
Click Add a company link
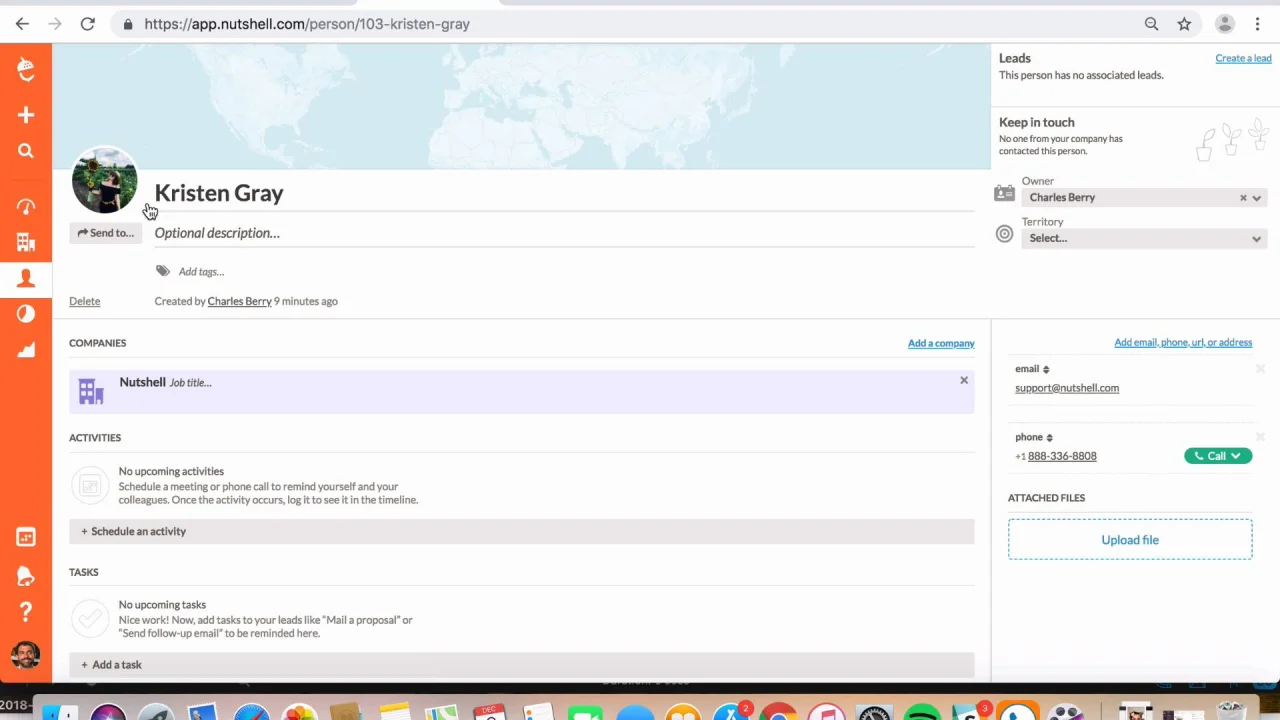pos(941,343)
